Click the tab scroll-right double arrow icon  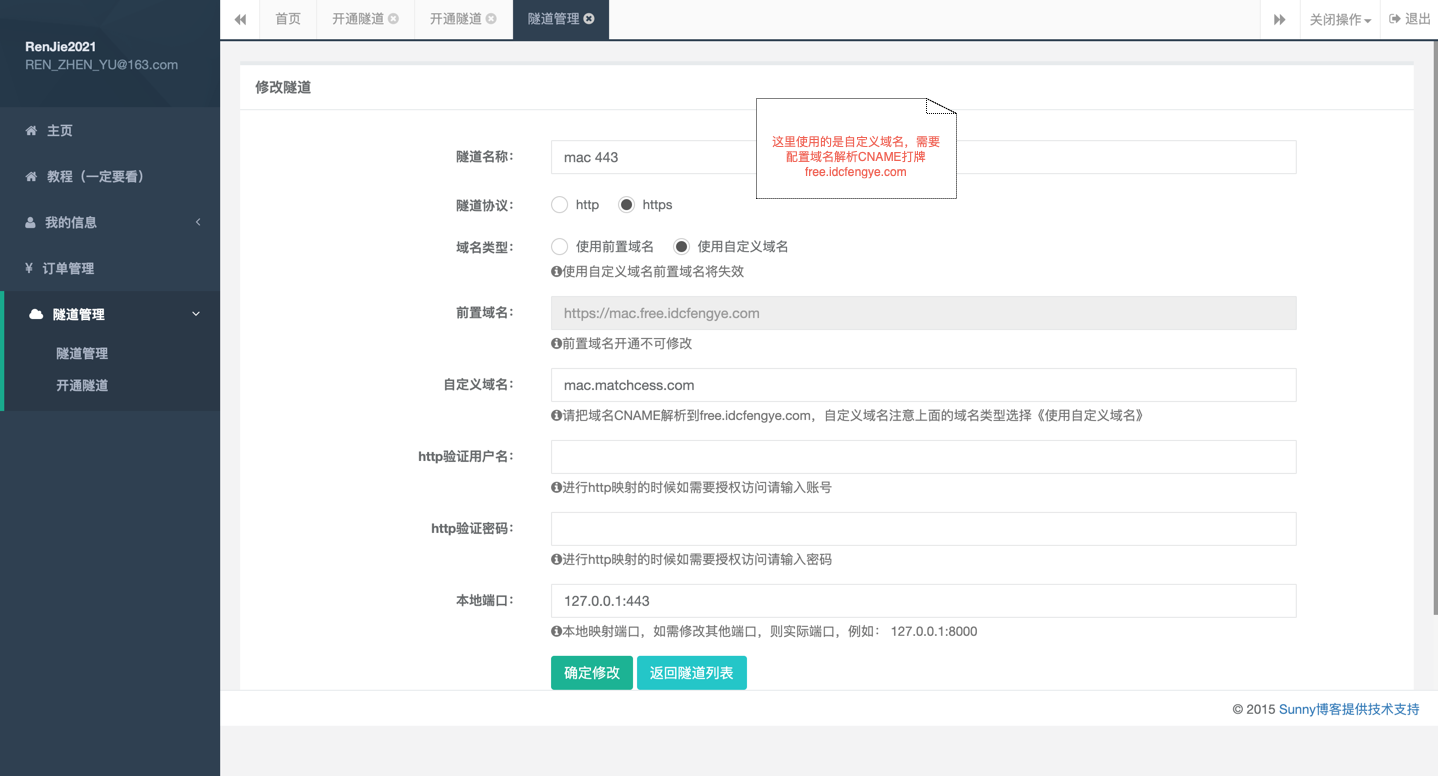tap(1279, 19)
